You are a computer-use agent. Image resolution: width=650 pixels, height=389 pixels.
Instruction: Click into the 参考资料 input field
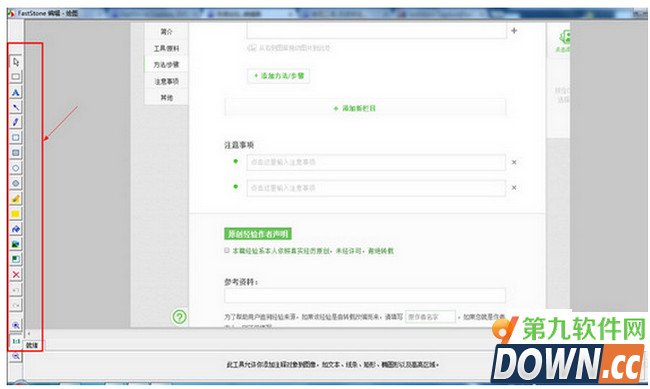[365, 296]
